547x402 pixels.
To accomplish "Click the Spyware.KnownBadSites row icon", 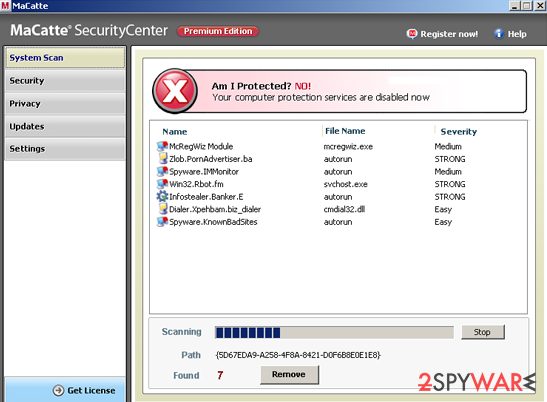I will point(162,222).
